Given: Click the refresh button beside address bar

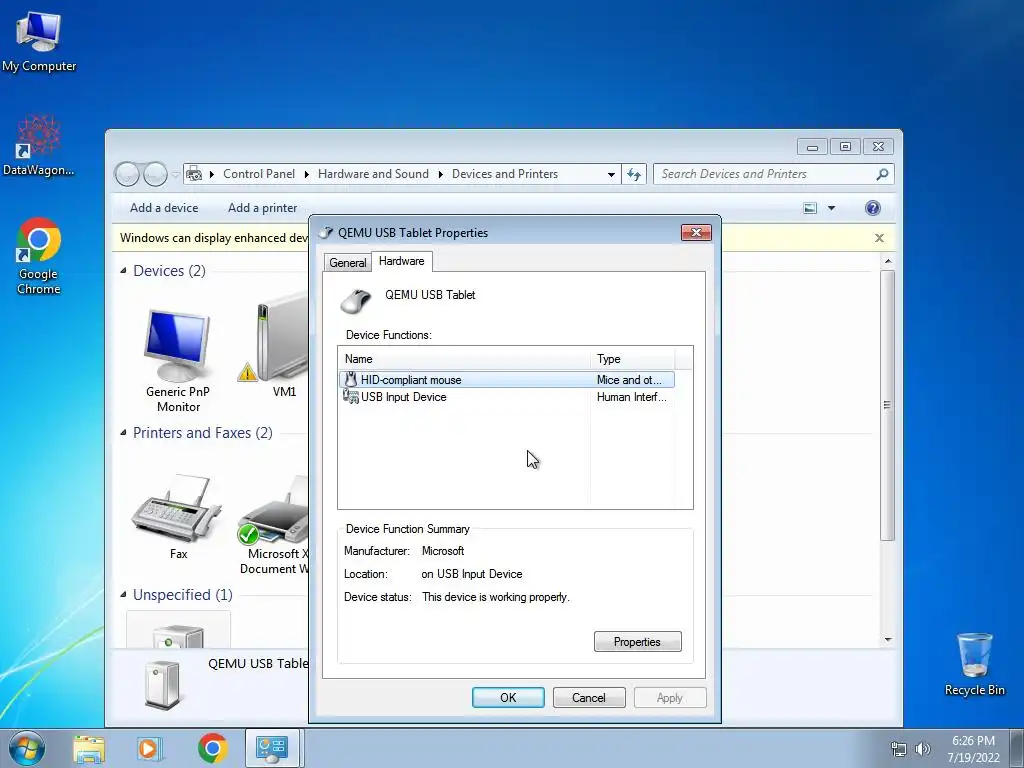Looking at the screenshot, I should [x=633, y=174].
